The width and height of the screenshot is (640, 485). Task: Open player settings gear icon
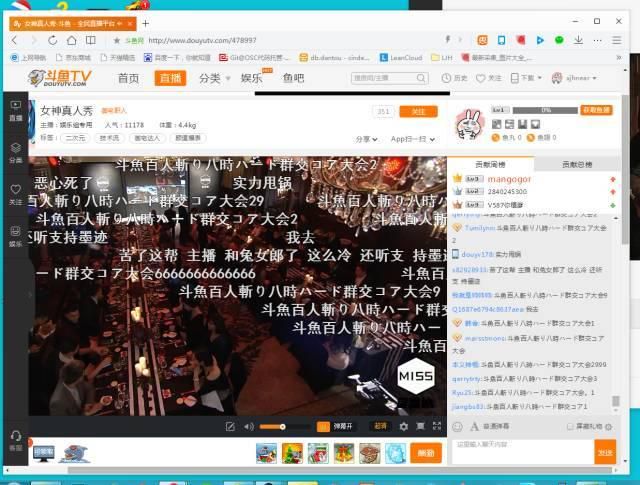click(404, 427)
